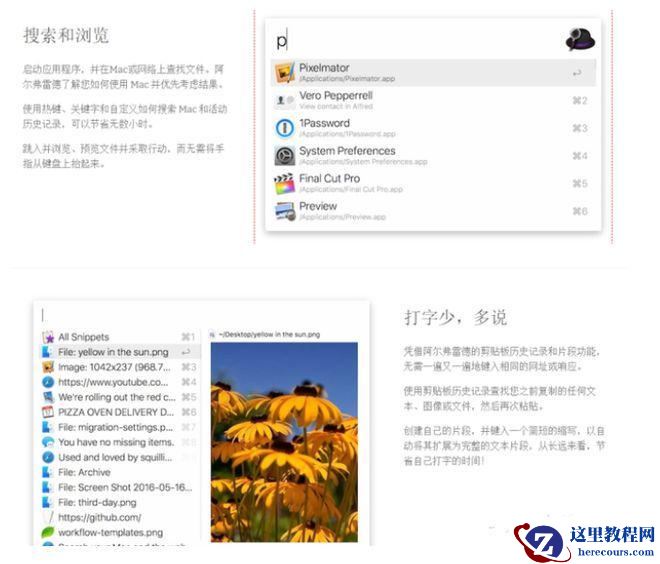Click the file icon beside third-day.png
The height and width of the screenshot is (564, 660).
[48, 503]
